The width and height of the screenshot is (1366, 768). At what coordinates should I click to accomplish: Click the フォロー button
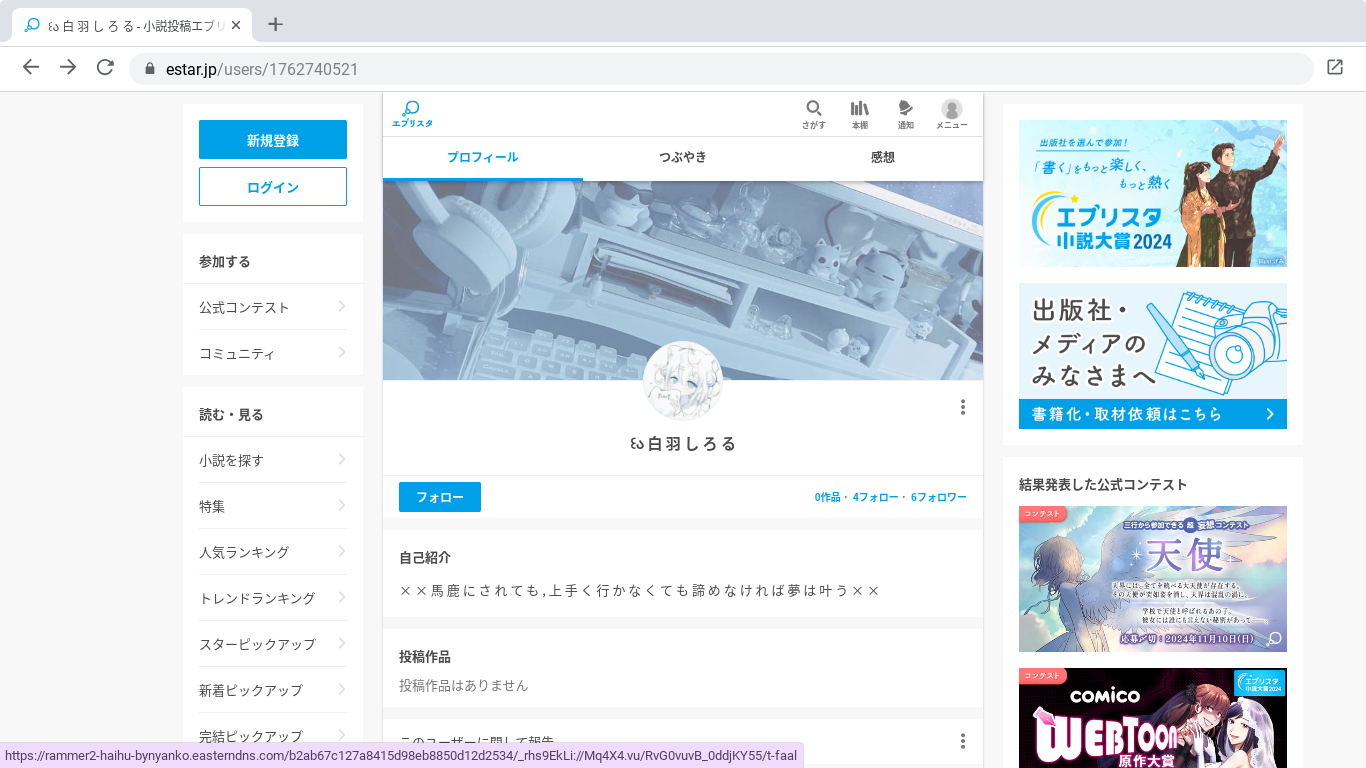click(440, 497)
